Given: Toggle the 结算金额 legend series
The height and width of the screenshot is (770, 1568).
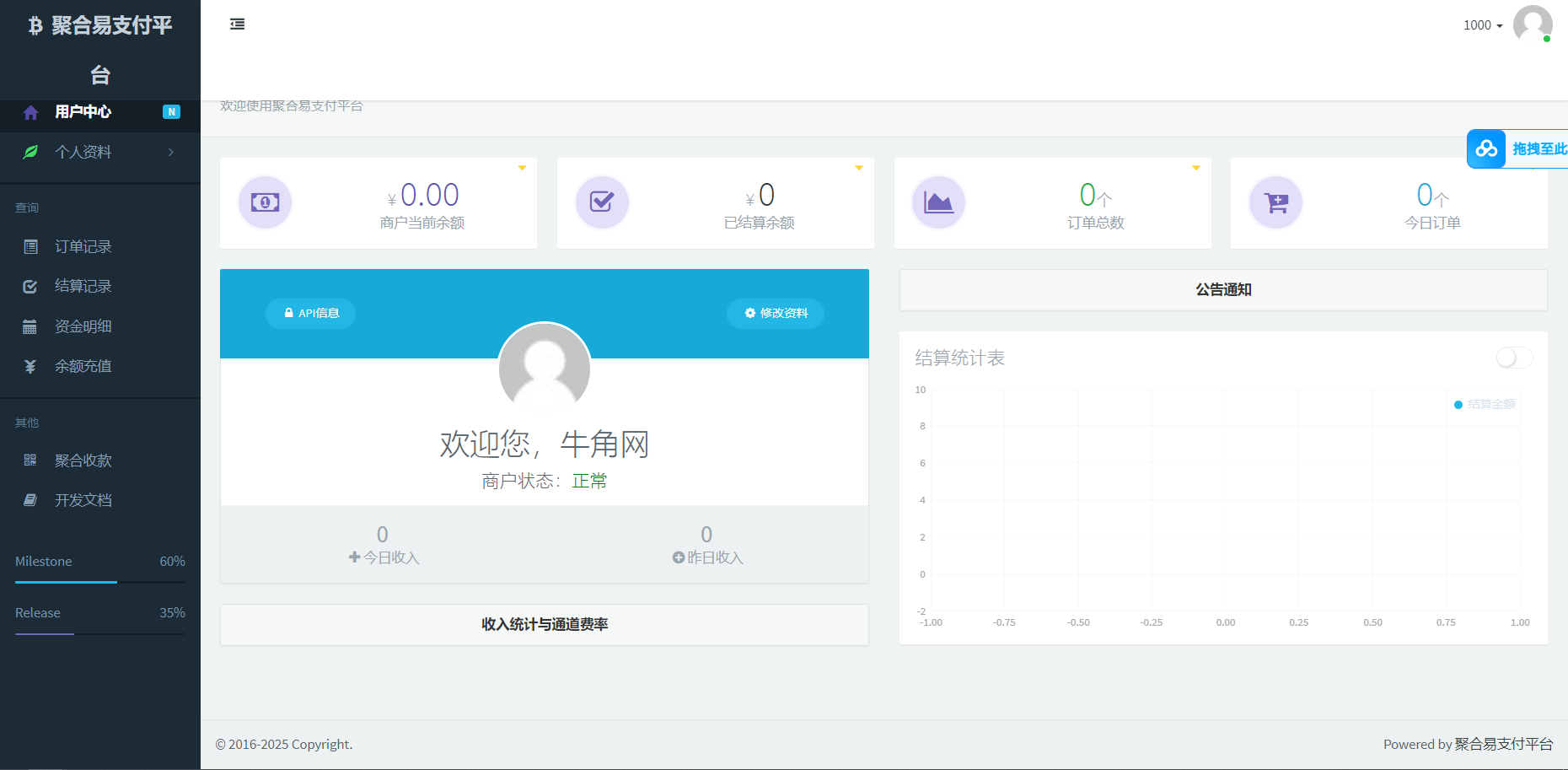Looking at the screenshot, I should (1485, 405).
